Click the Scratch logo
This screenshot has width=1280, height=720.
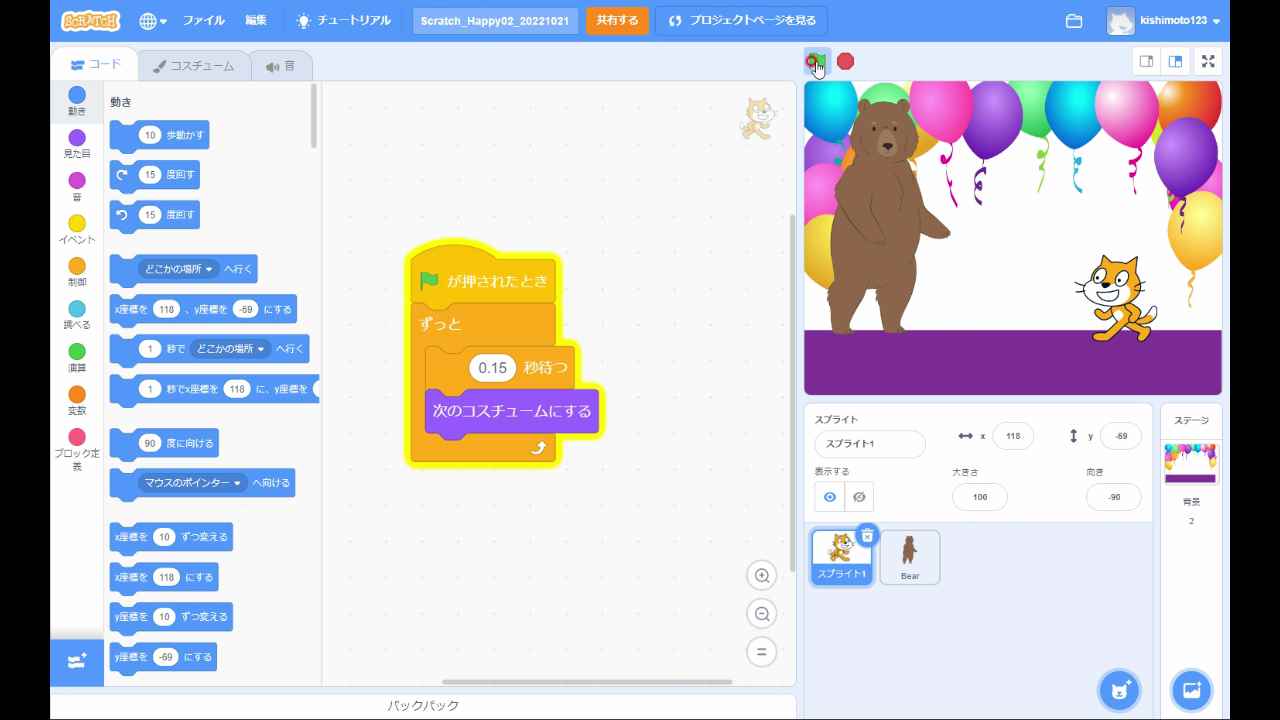(90, 20)
